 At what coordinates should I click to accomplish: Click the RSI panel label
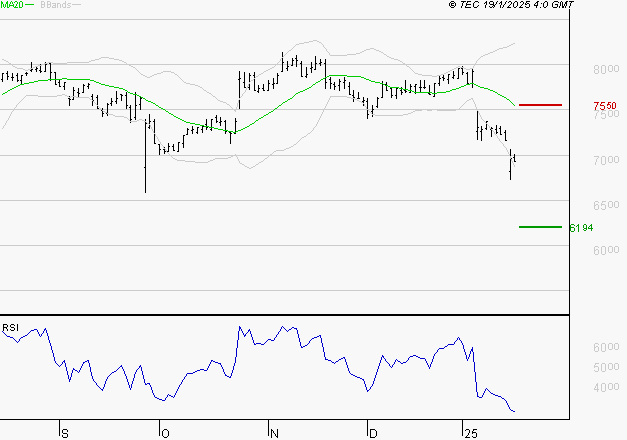pyautogui.click(x=10, y=328)
